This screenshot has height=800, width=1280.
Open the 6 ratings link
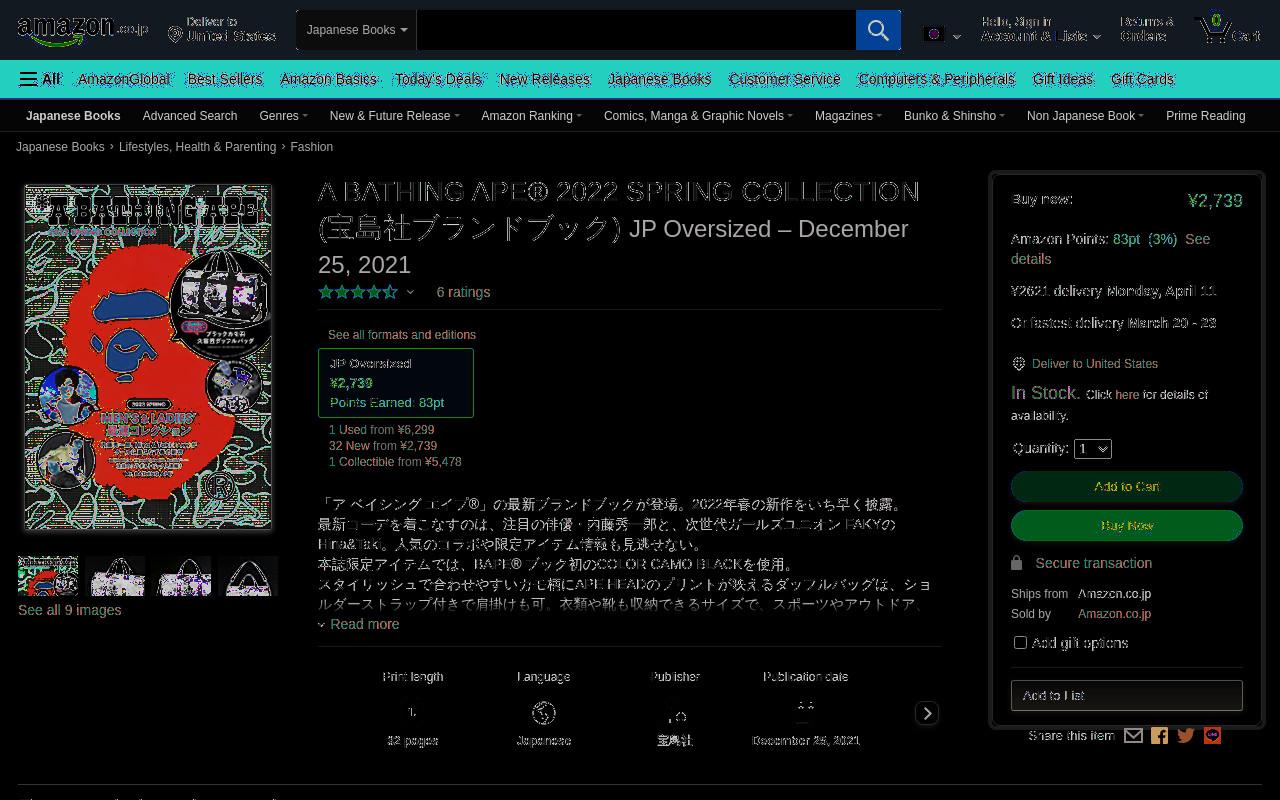tap(463, 292)
